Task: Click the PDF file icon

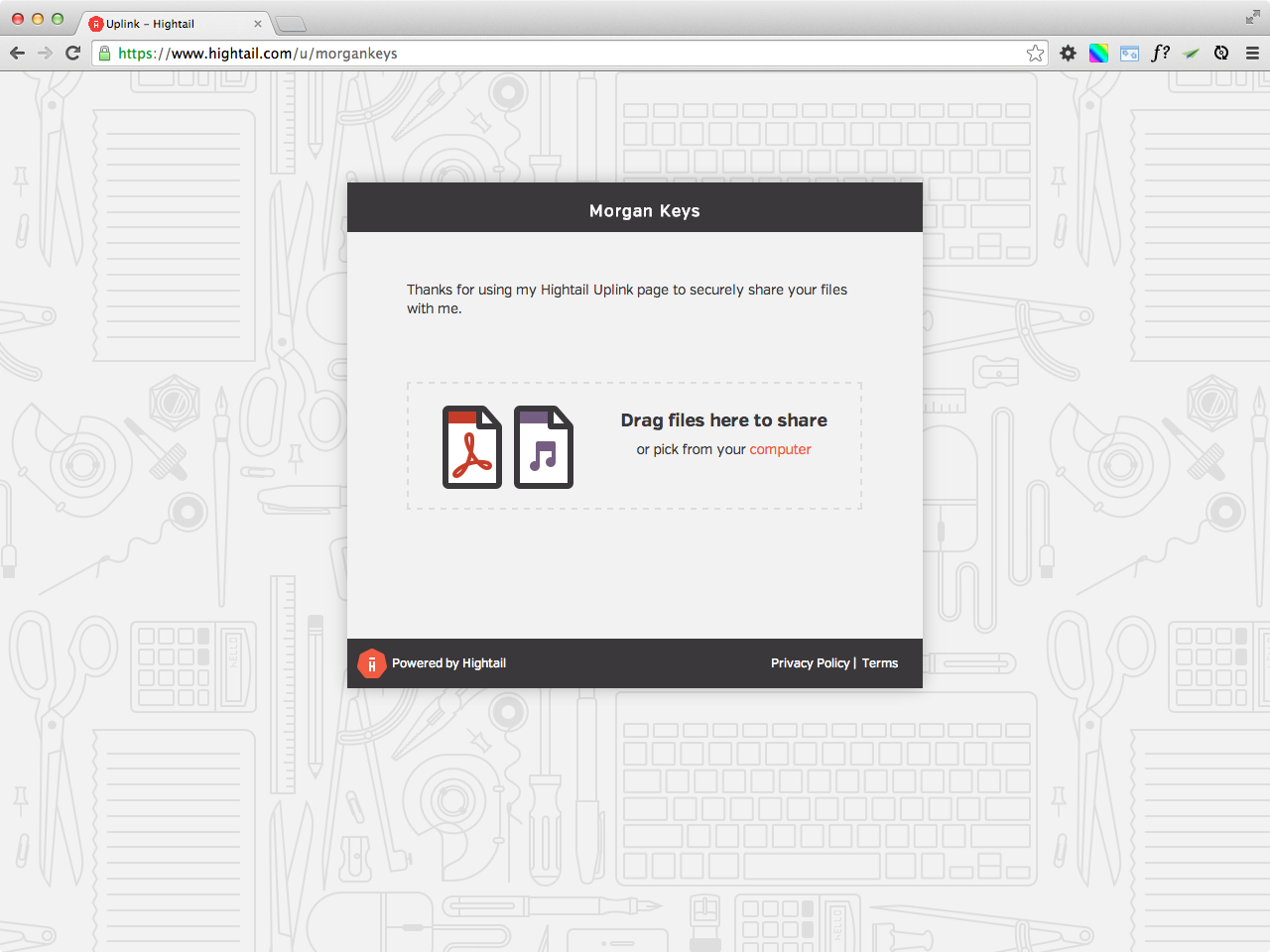Action: (471, 447)
